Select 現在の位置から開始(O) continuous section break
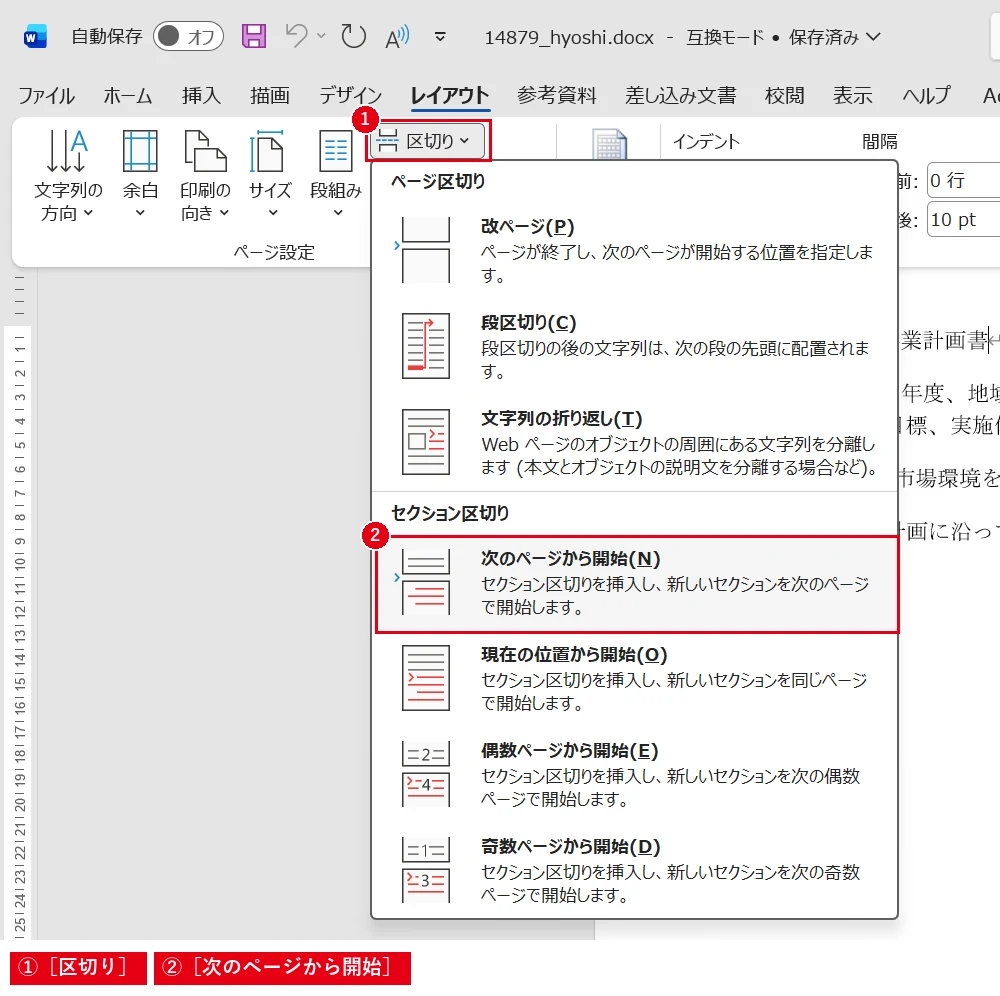The image size is (1000, 996). tap(635, 678)
